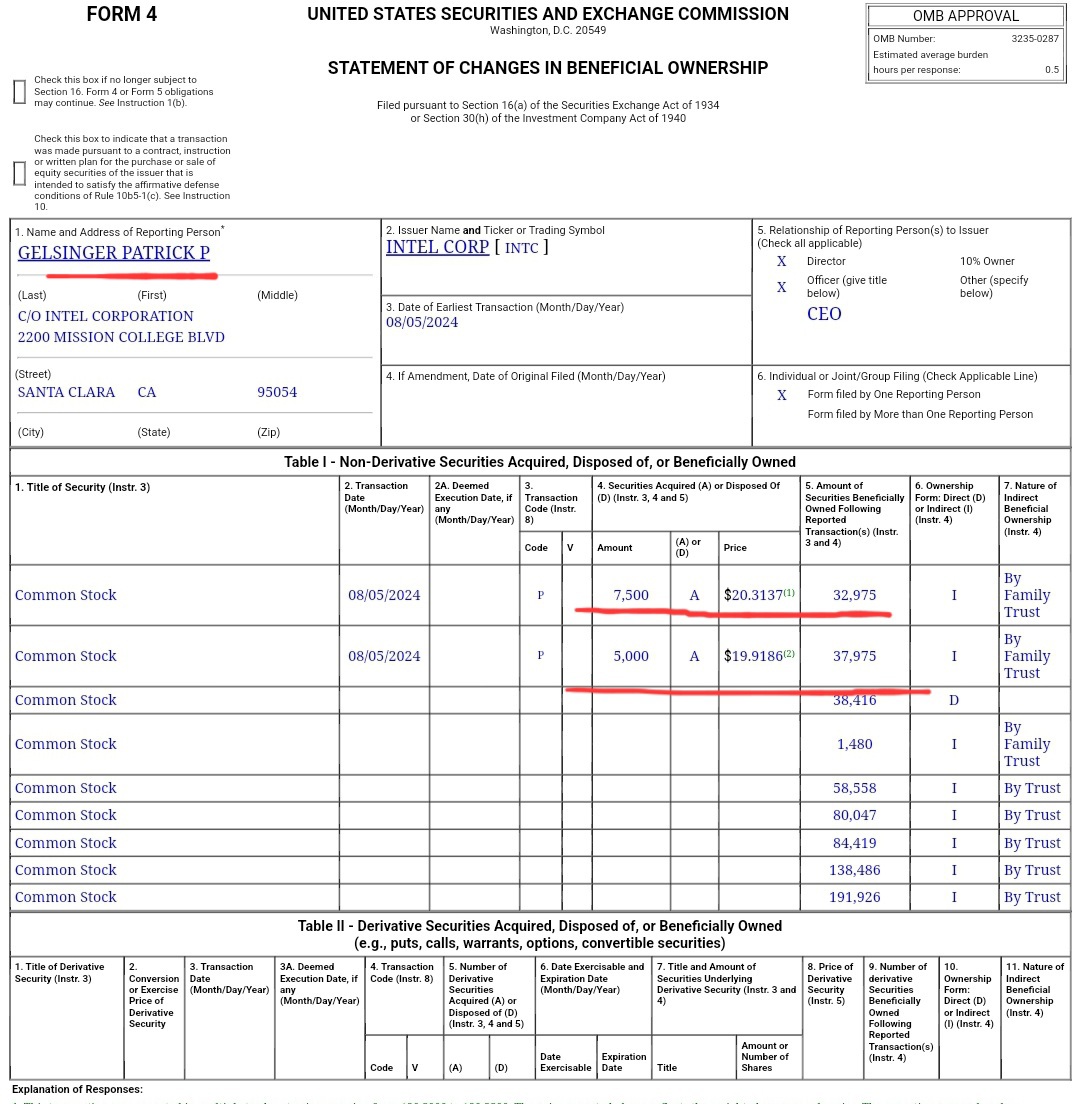The height and width of the screenshot is (1104, 1080).
Task: Click the 38,416 direct ownership amount
Action: 855,700
